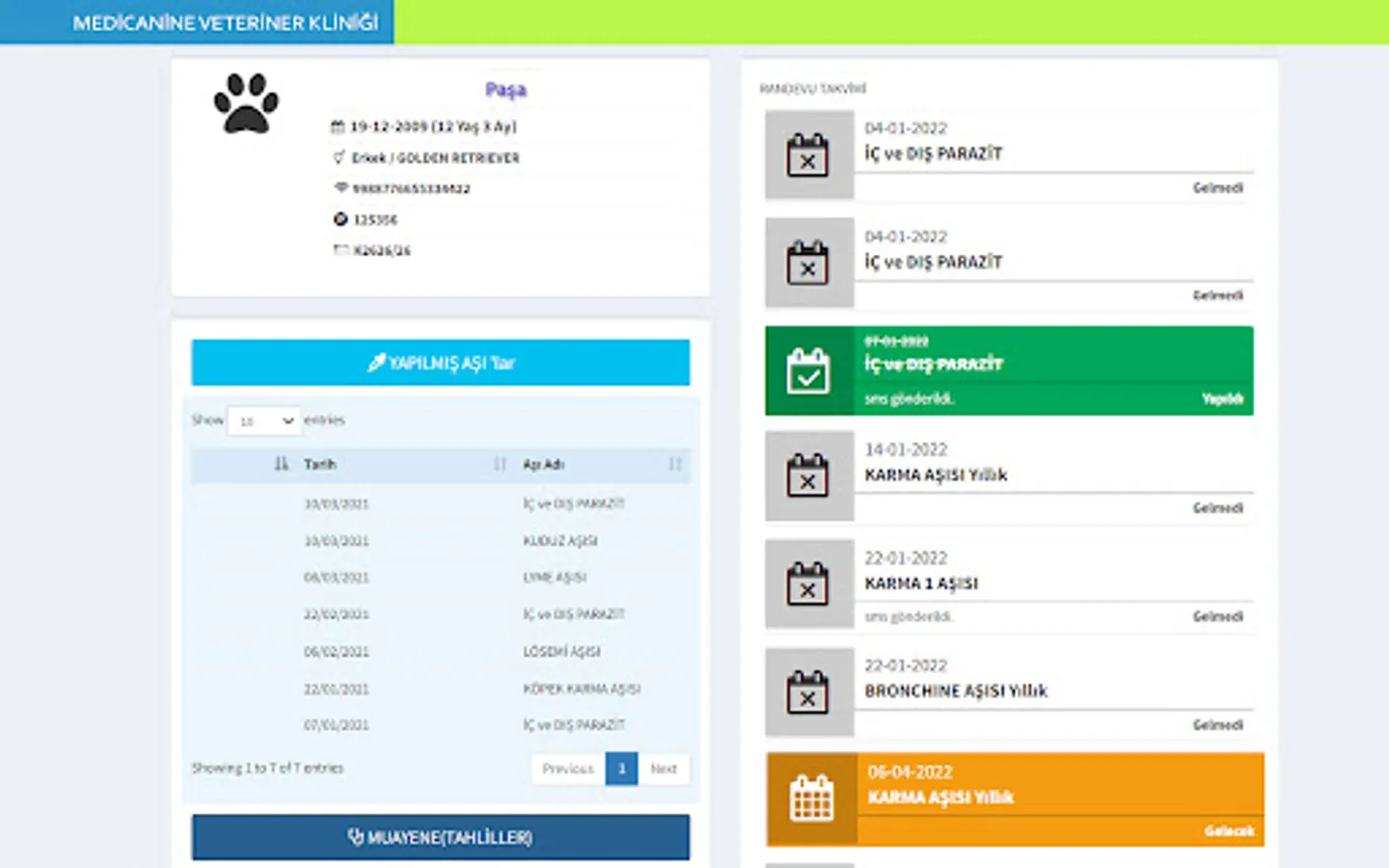This screenshot has width=1389, height=868.
Task: Click the card icon beside K2626/26
Action: coord(340,250)
